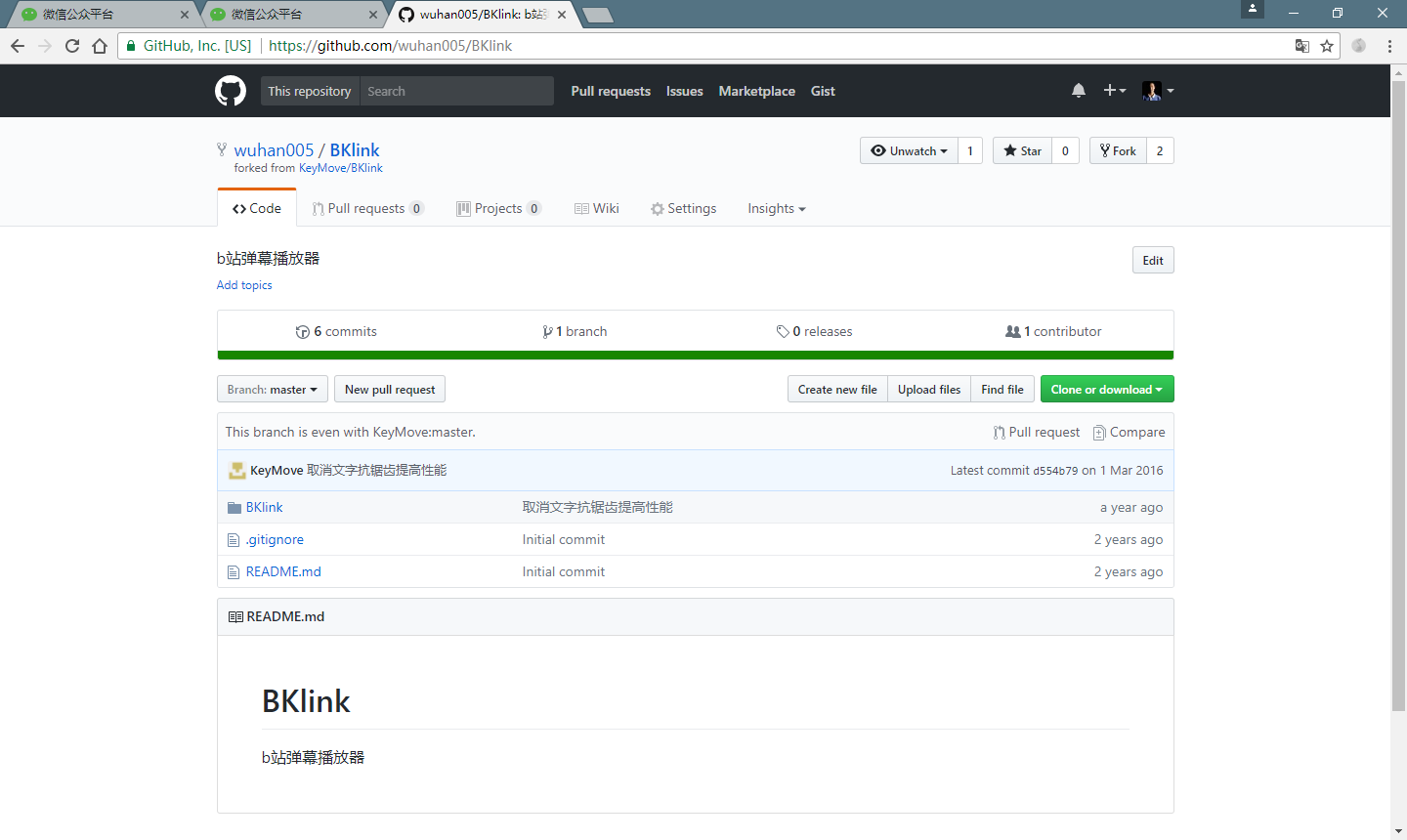Open the BKlink folder
Viewport: 1407px width, 840px height.
tap(264, 507)
